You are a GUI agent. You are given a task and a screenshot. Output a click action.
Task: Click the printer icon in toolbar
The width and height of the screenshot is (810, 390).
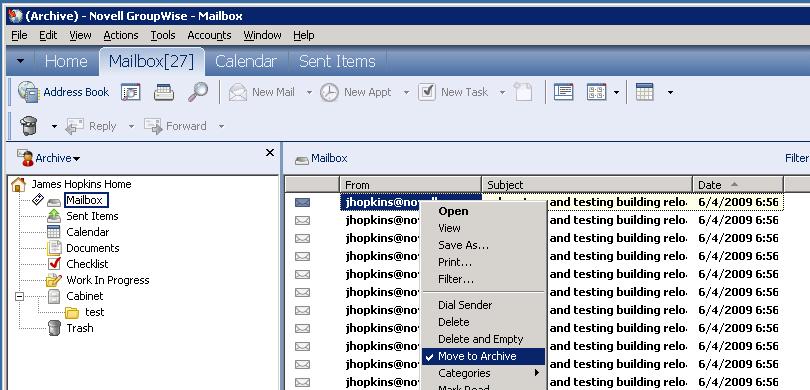[164, 92]
